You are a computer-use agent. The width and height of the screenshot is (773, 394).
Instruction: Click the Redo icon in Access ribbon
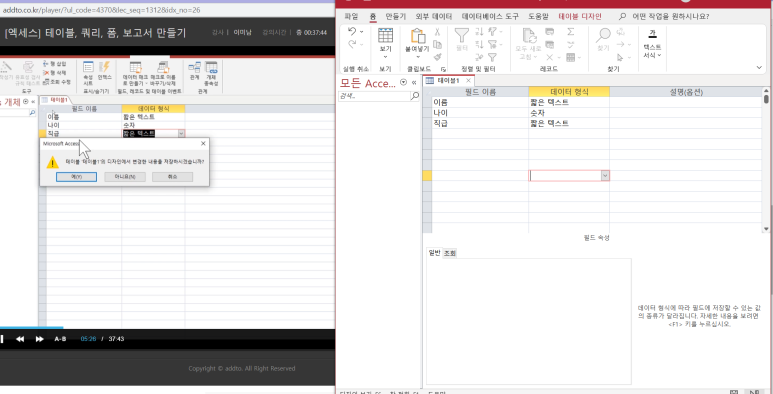point(352,44)
